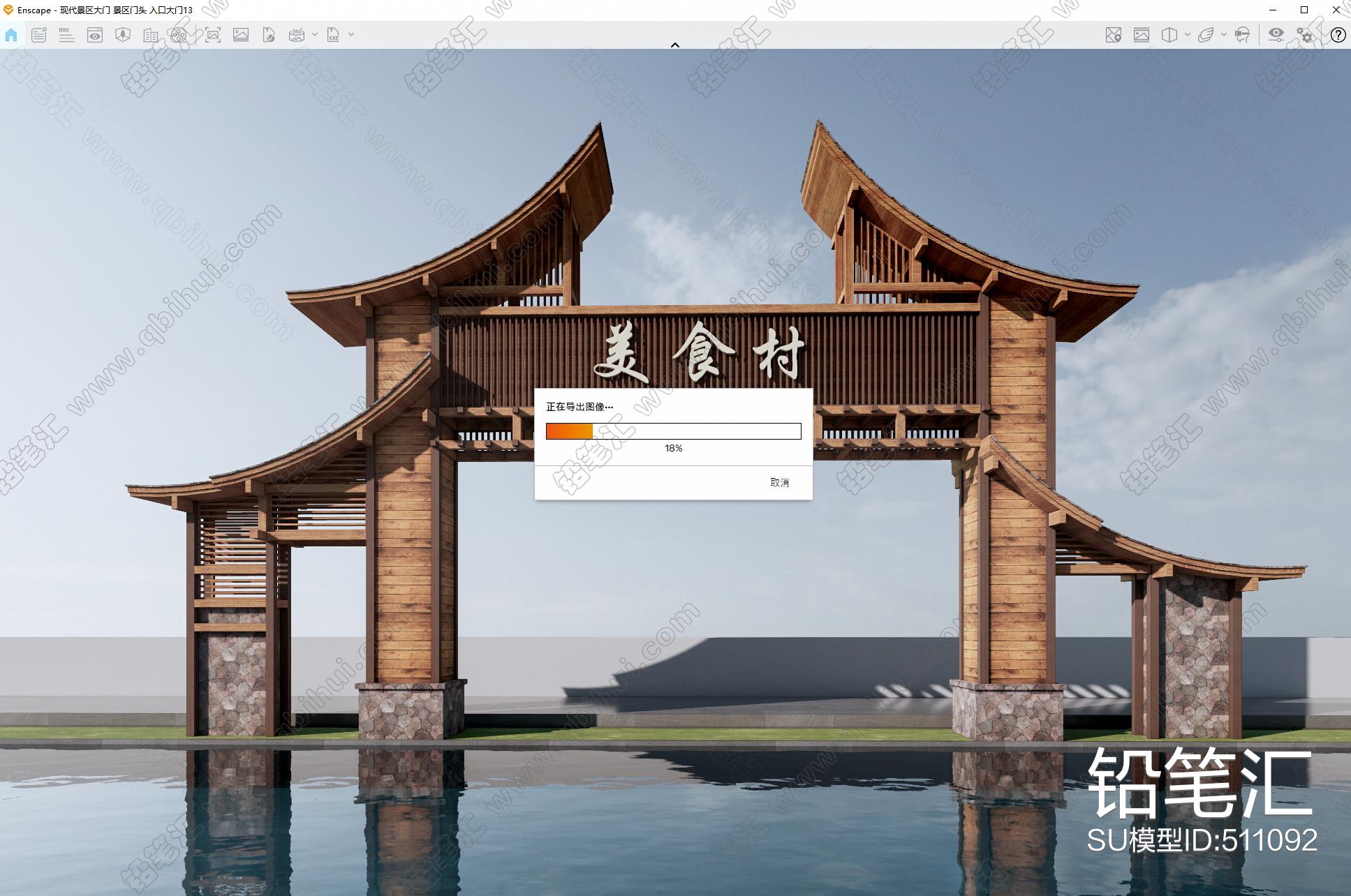Expand the navigation mode dropdown arrow
Viewport: 1351px width, 896px height.
tap(1224, 34)
